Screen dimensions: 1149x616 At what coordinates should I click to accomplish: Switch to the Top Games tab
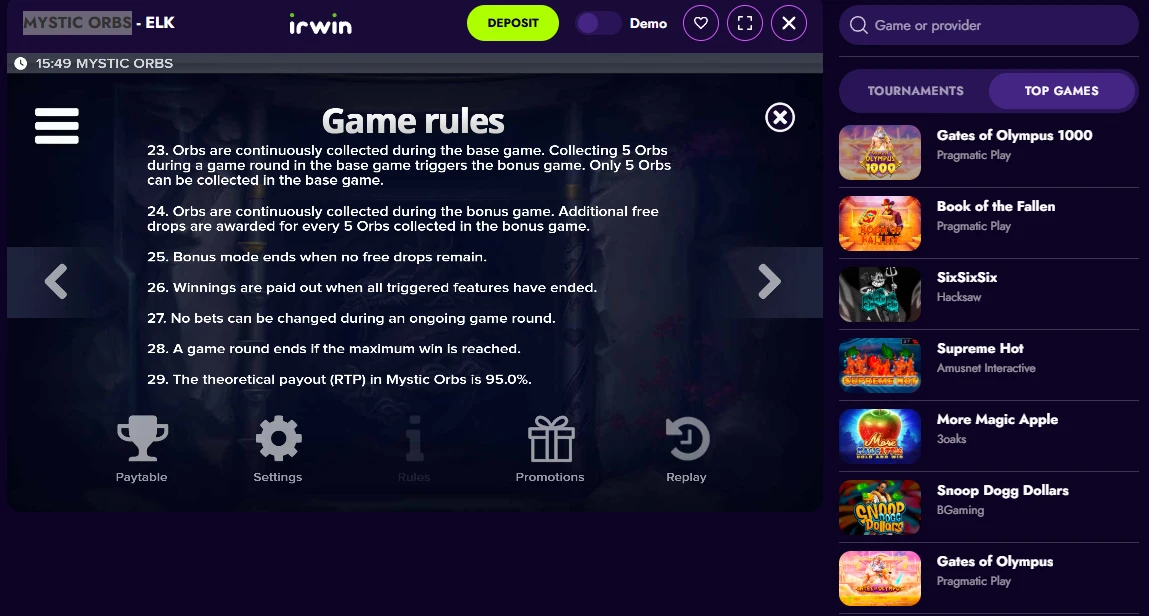coord(1061,91)
